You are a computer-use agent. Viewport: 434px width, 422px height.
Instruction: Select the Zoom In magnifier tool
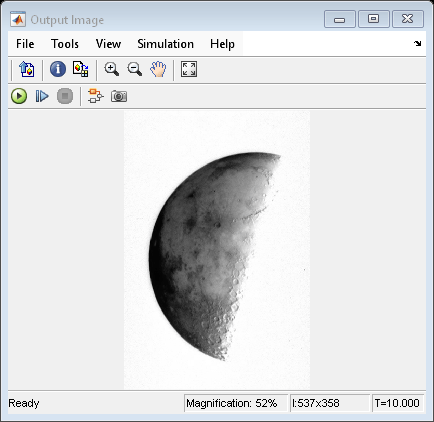(112, 69)
